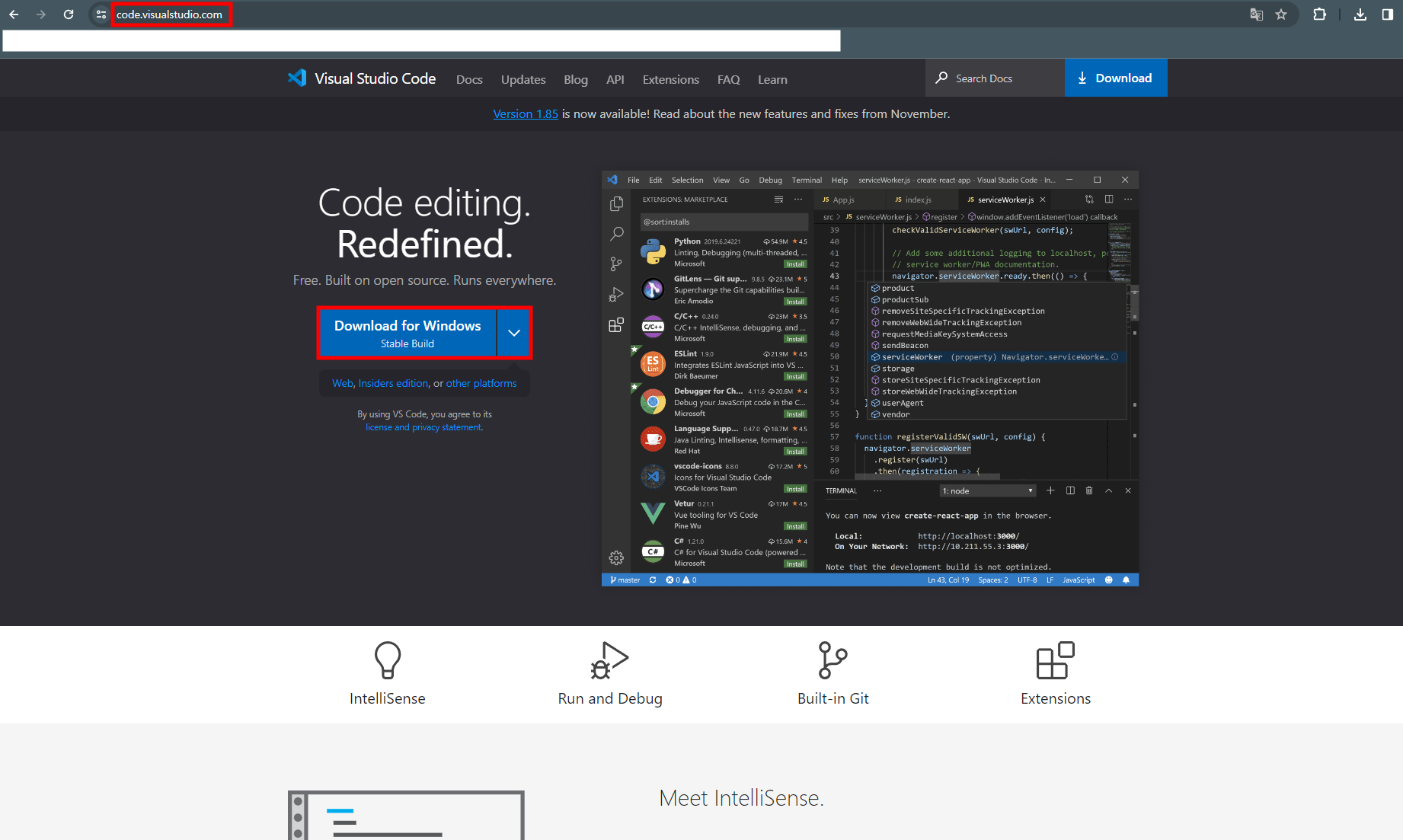Reload the page with the refresh icon
The image size is (1403, 840).
(69, 14)
